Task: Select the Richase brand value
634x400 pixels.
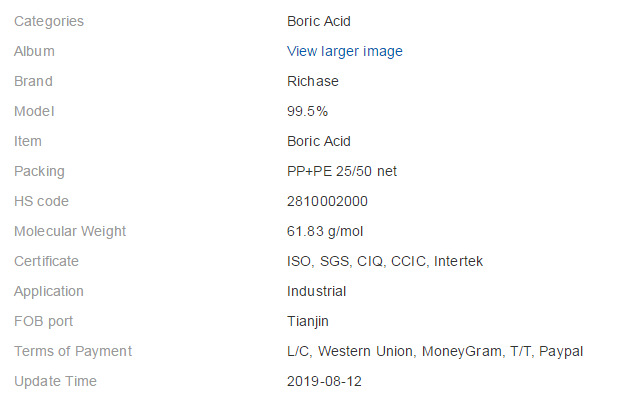Action: 313,81
